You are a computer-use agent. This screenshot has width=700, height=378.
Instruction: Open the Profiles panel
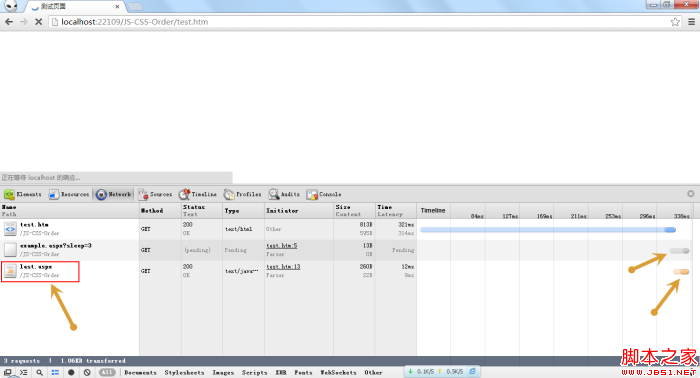(x=242, y=195)
